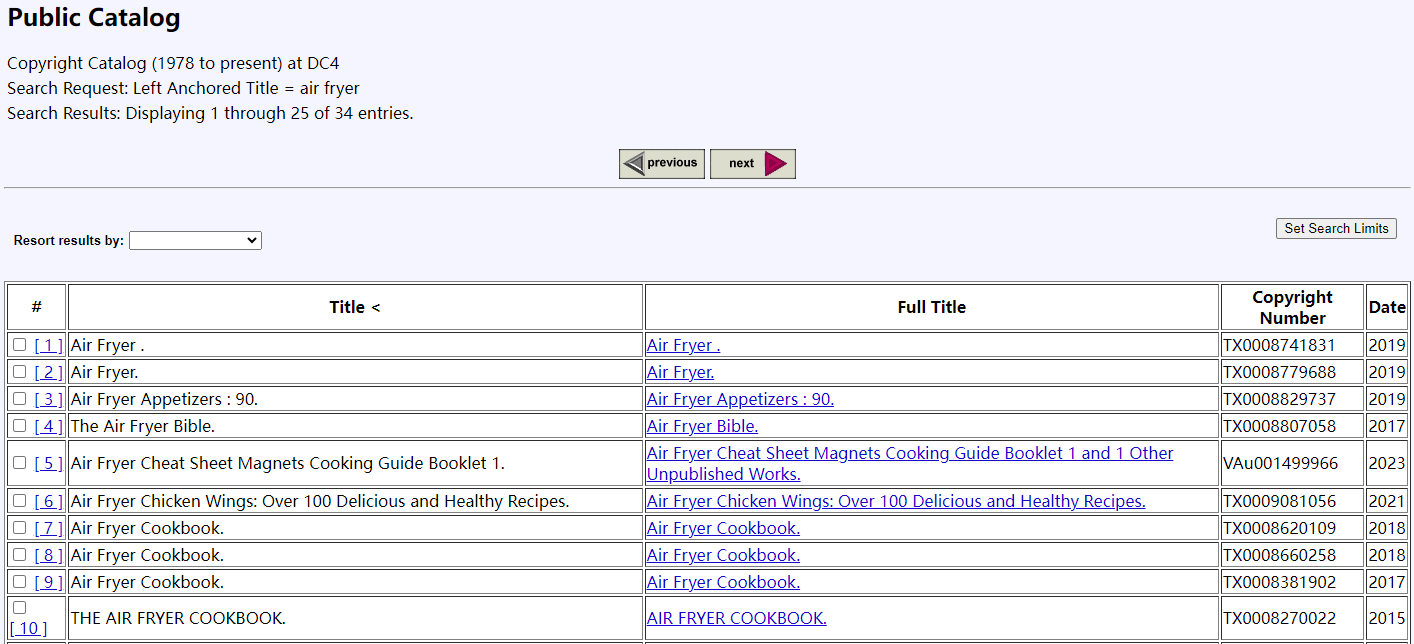
Task: Open Air Fryer Cookbook link for TX0008660258
Action: [x=723, y=555]
